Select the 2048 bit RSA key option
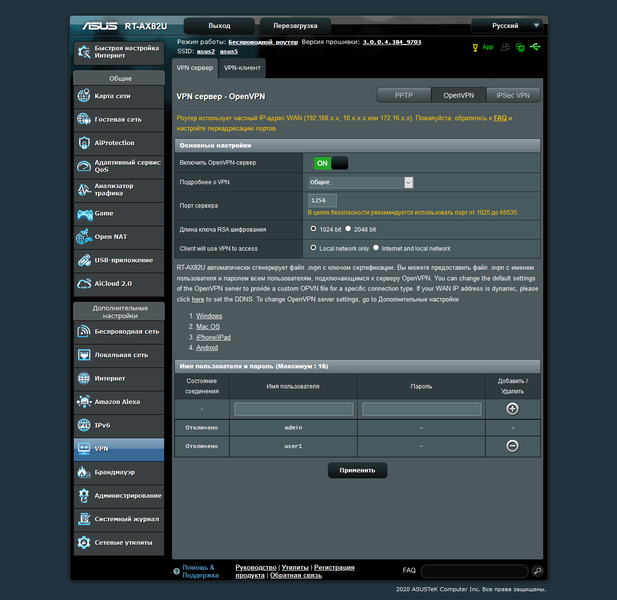This screenshot has width=617, height=600. point(348,229)
